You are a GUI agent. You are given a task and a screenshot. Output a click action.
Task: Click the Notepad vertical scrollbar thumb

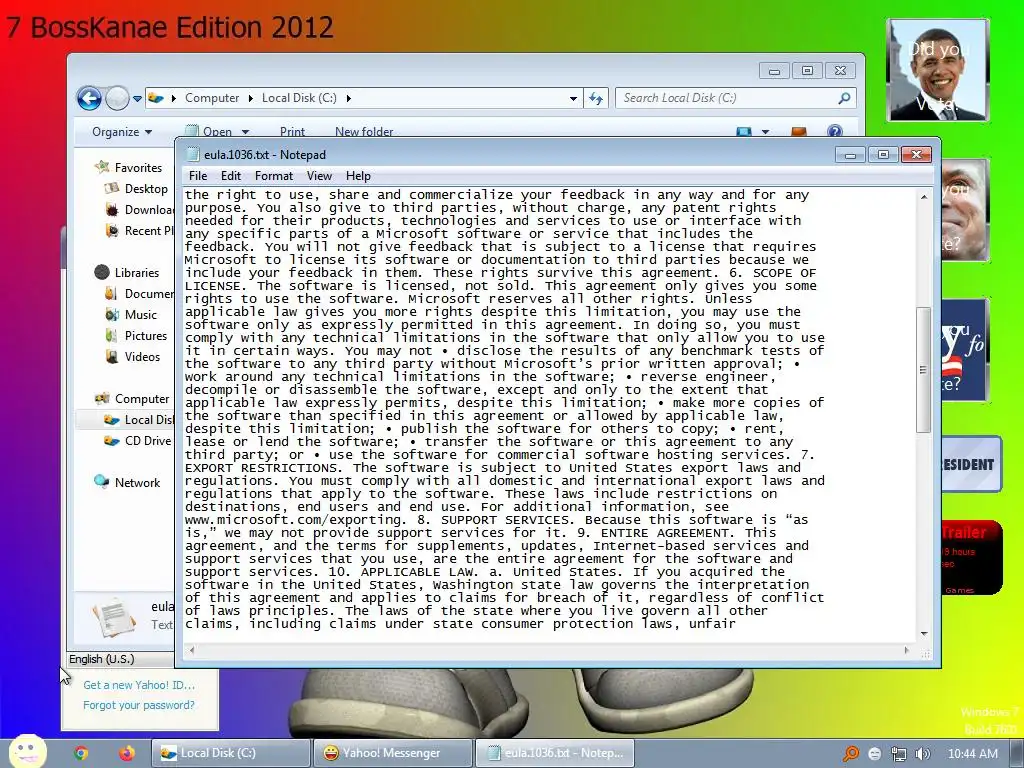point(923,369)
